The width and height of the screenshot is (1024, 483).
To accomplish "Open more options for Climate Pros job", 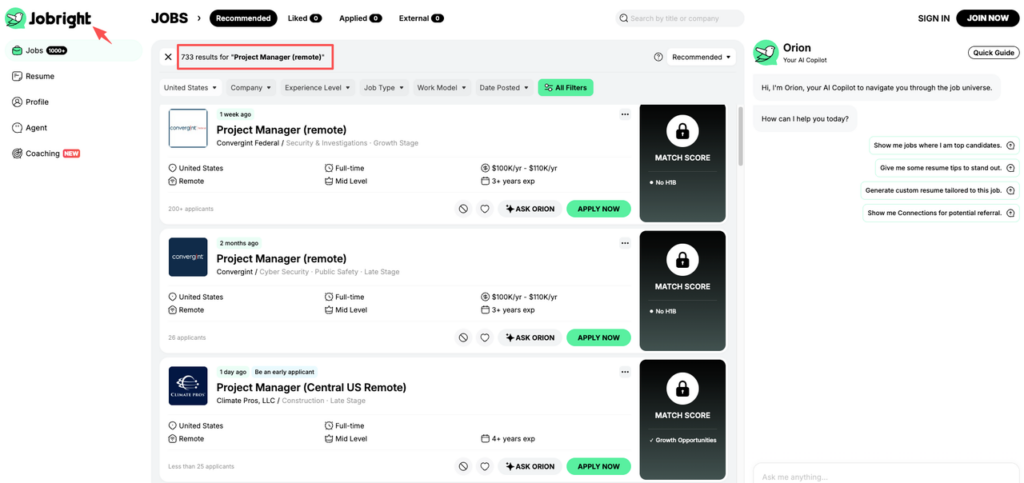I will (x=625, y=372).
